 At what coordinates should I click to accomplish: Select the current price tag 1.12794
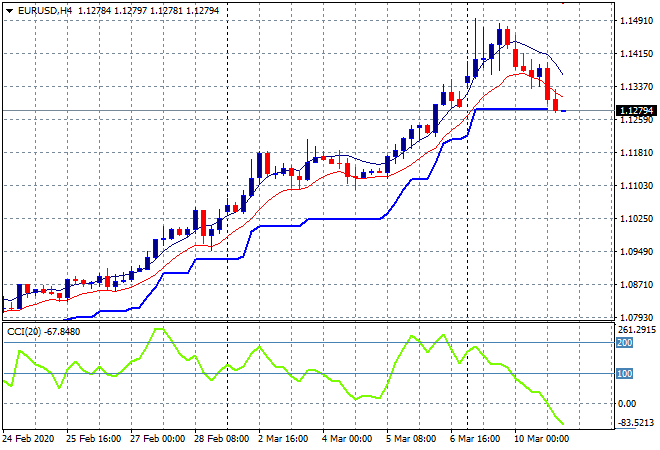pyautogui.click(x=636, y=111)
